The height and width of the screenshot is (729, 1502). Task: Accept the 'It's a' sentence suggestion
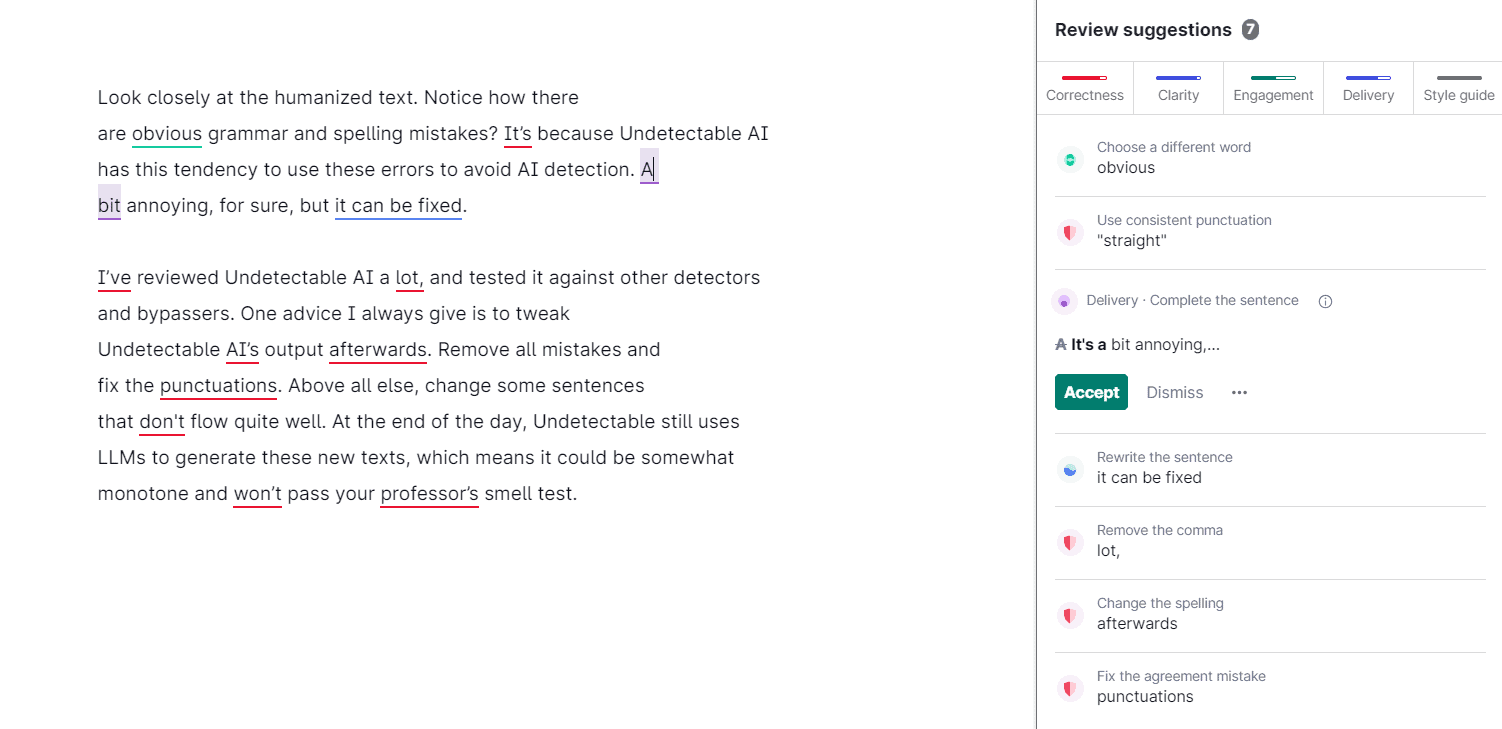[x=1091, y=393]
